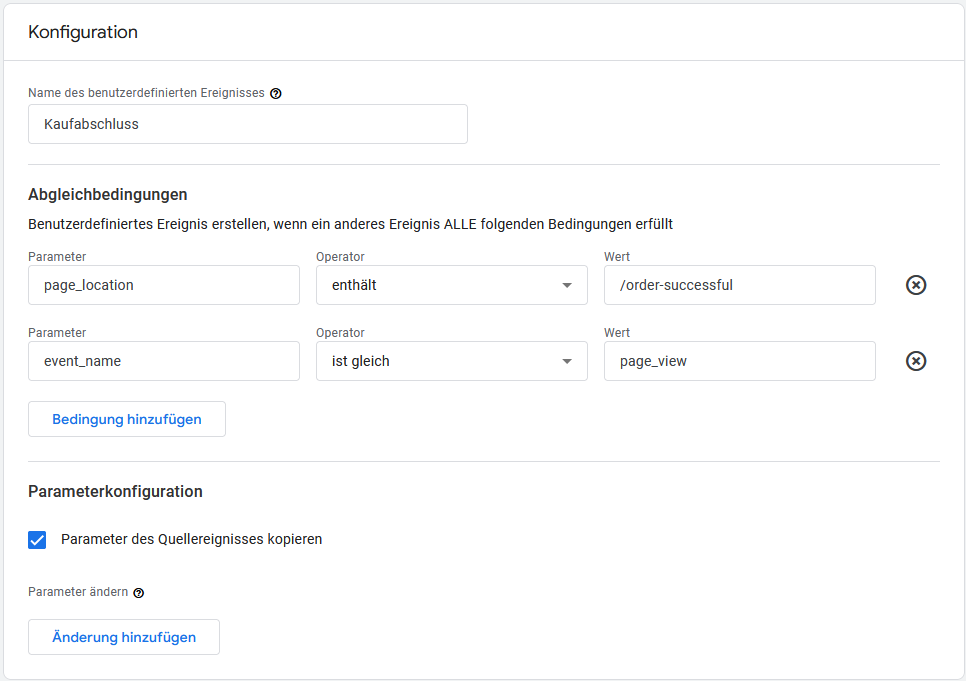Remove the page_location condition row
Screen dimensions: 966x681
click(x=915, y=285)
